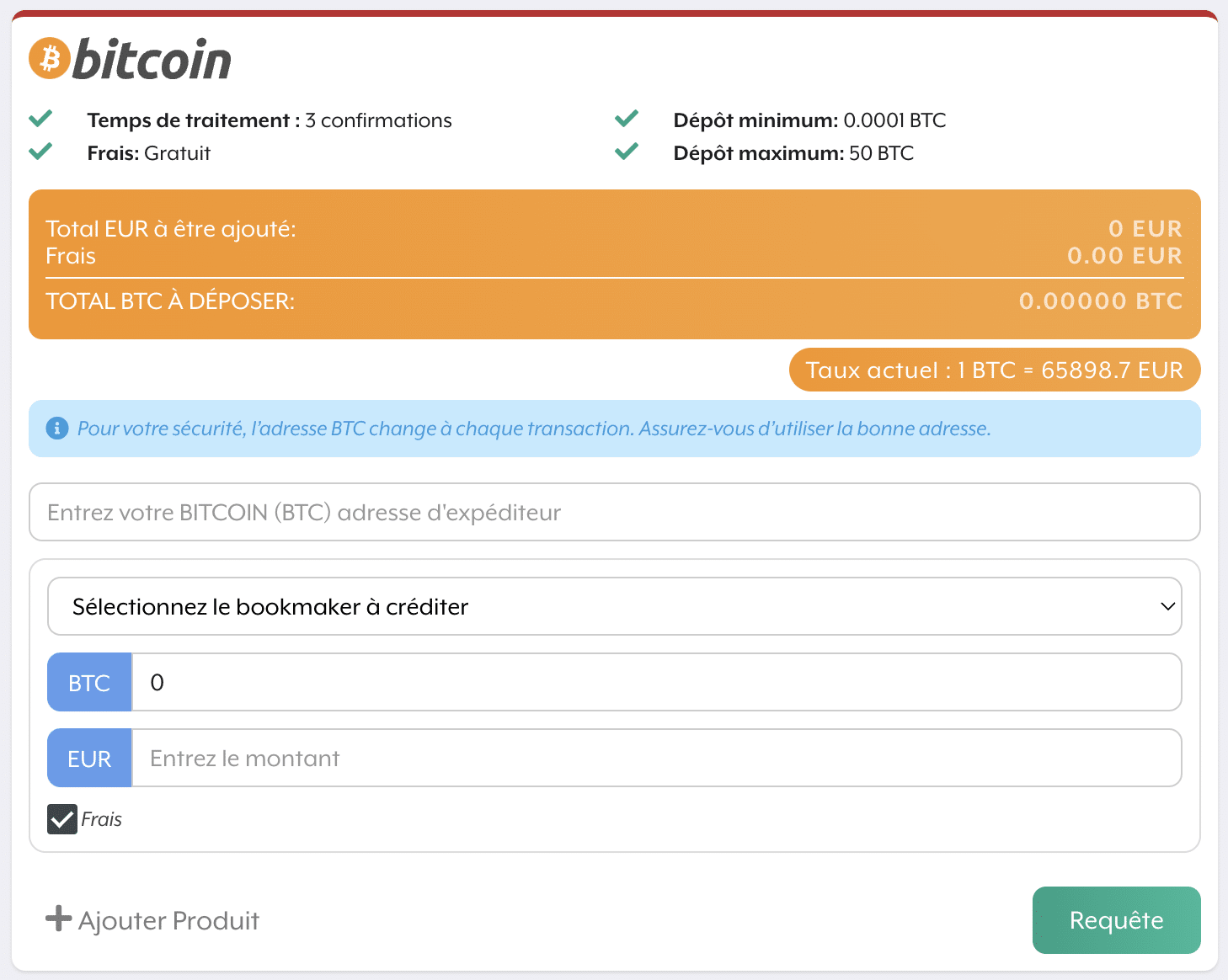Click the blue EUR currency label
This screenshot has height=980, width=1228.
[89, 758]
